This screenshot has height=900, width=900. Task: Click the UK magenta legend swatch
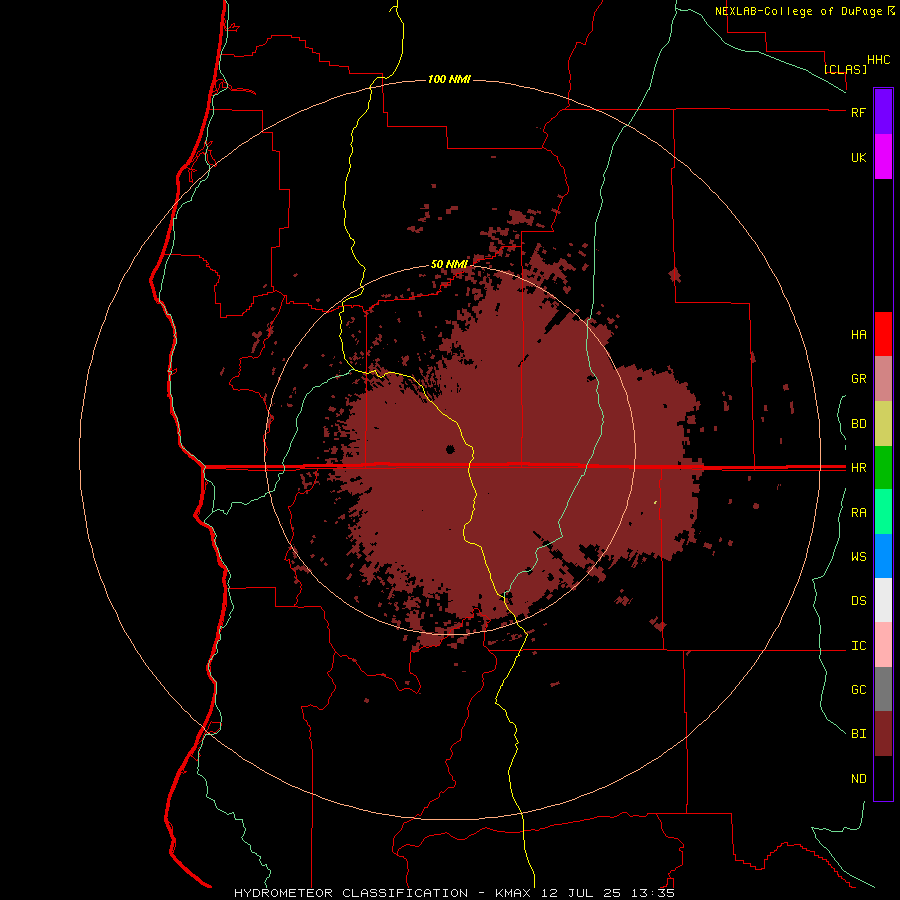pos(883,157)
